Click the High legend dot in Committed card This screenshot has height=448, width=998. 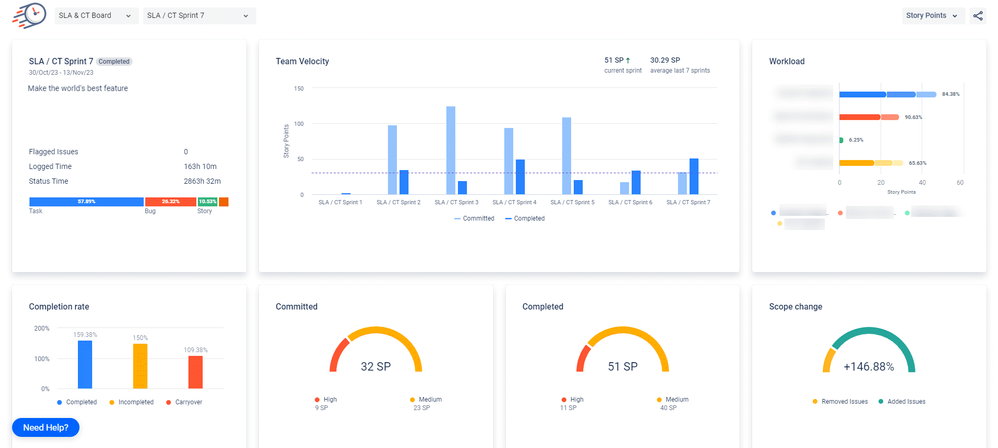tap(317, 399)
